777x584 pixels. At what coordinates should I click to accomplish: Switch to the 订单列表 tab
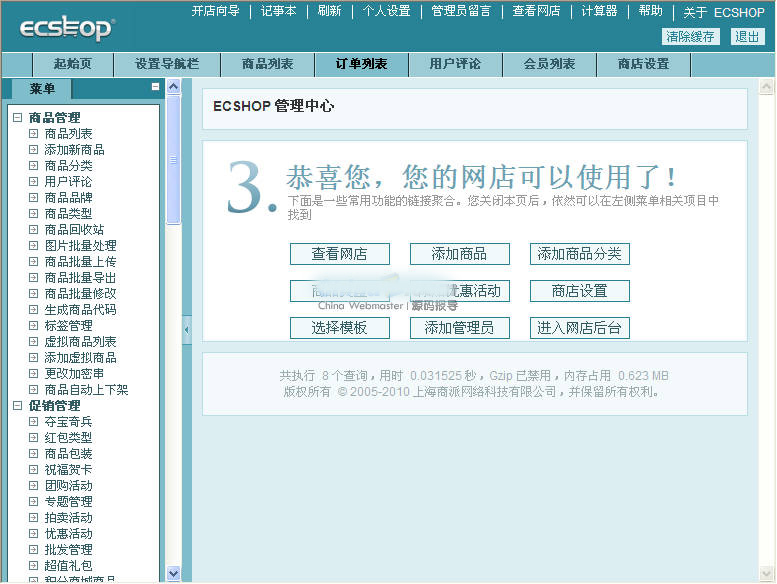361,64
